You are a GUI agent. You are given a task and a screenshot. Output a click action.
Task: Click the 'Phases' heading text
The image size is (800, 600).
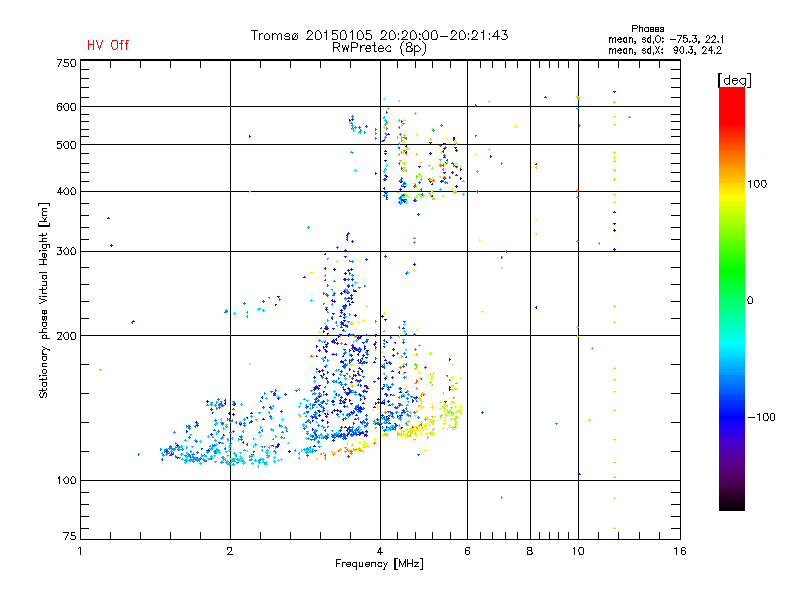pos(647,29)
